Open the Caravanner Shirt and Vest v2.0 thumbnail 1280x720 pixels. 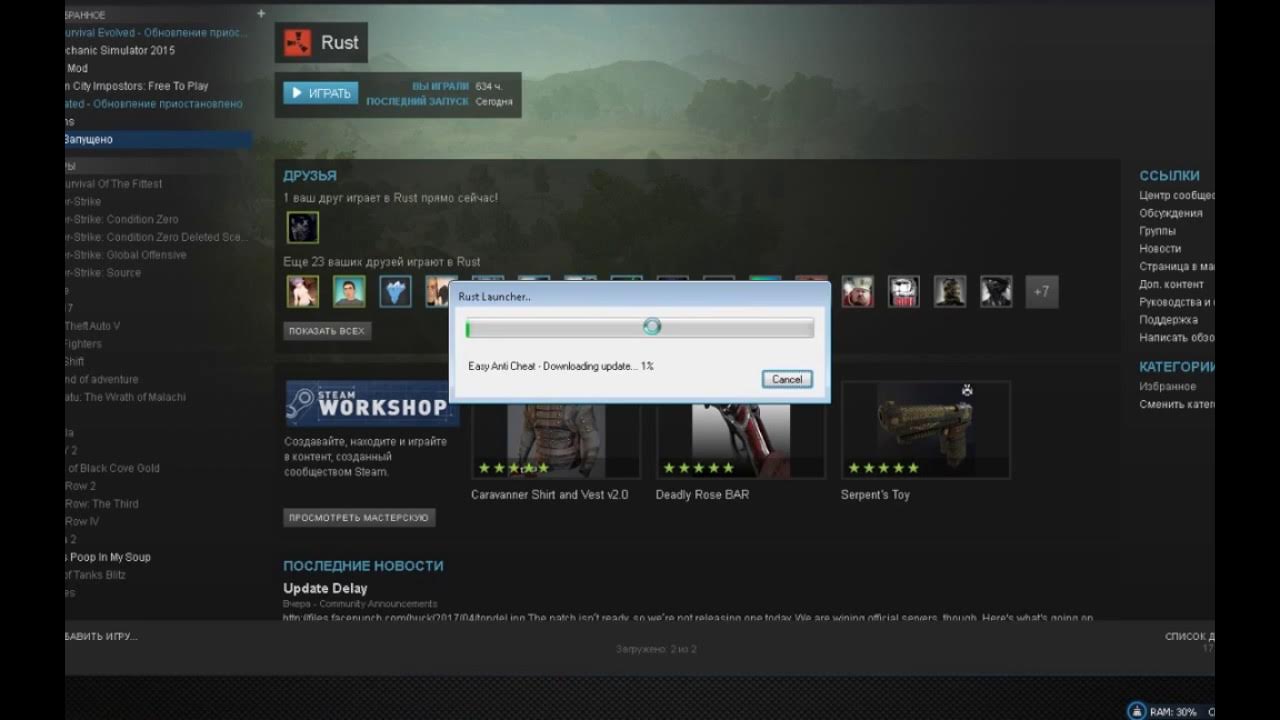(556, 430)
